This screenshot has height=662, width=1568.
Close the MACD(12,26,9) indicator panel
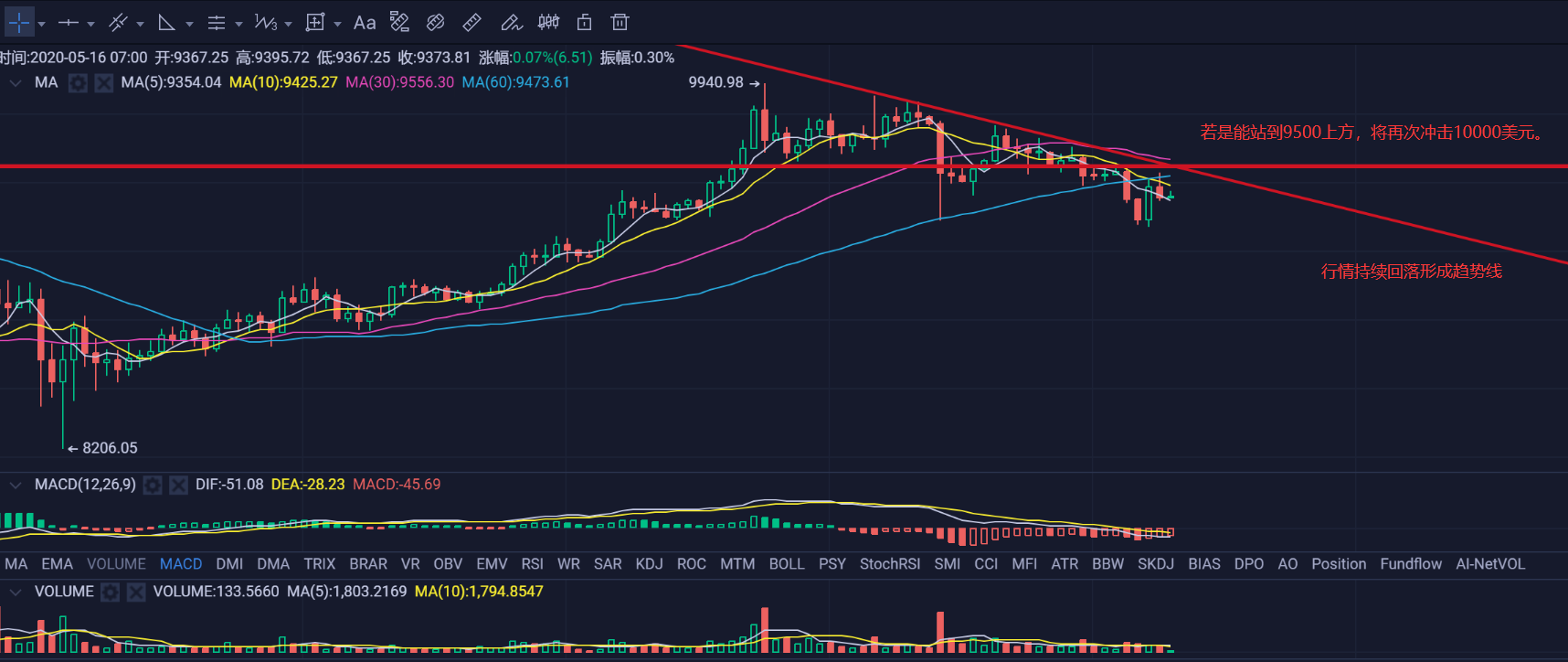[x=178, y=485]
